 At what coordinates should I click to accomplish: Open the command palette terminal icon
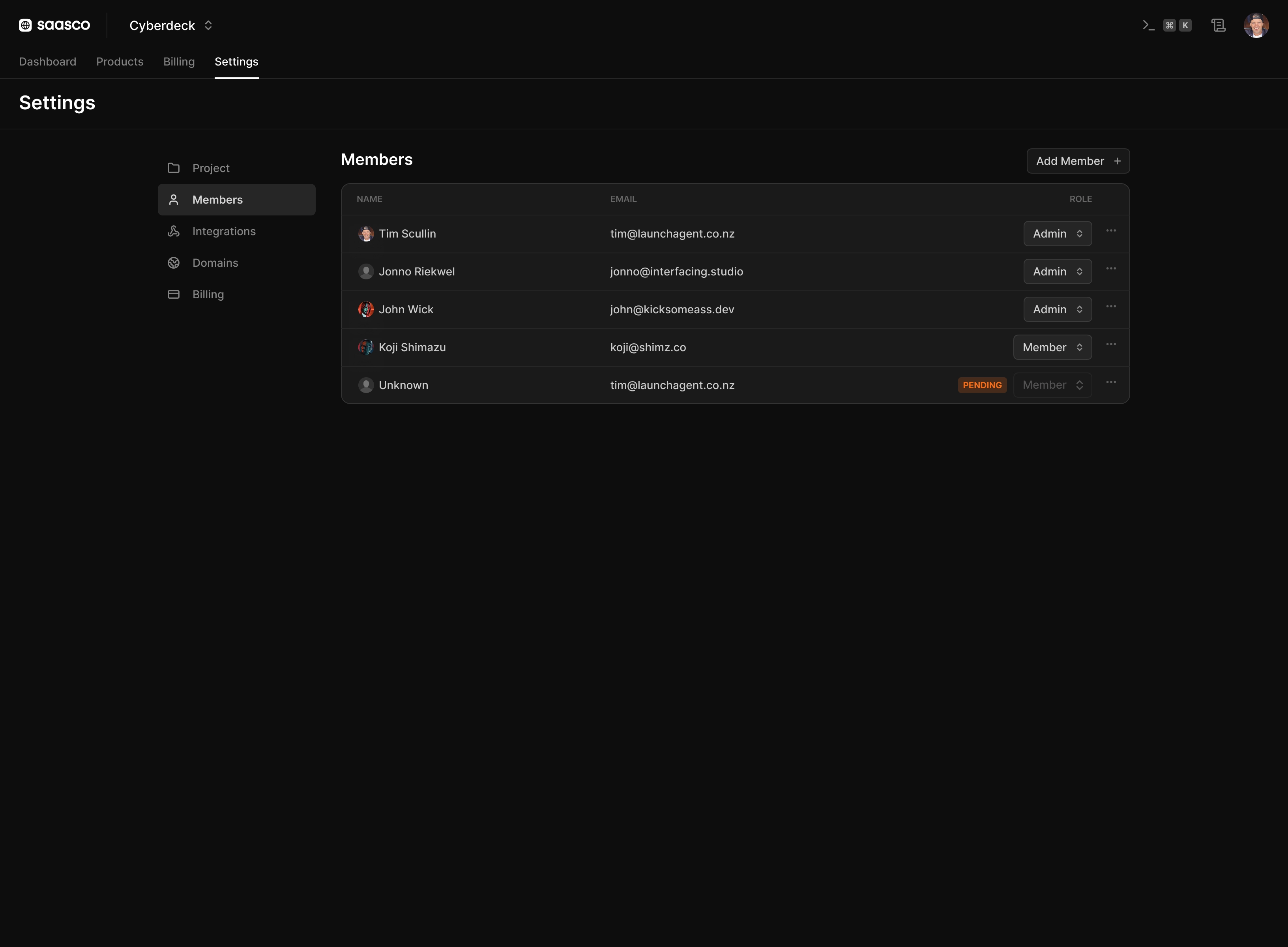point(1148,25)
